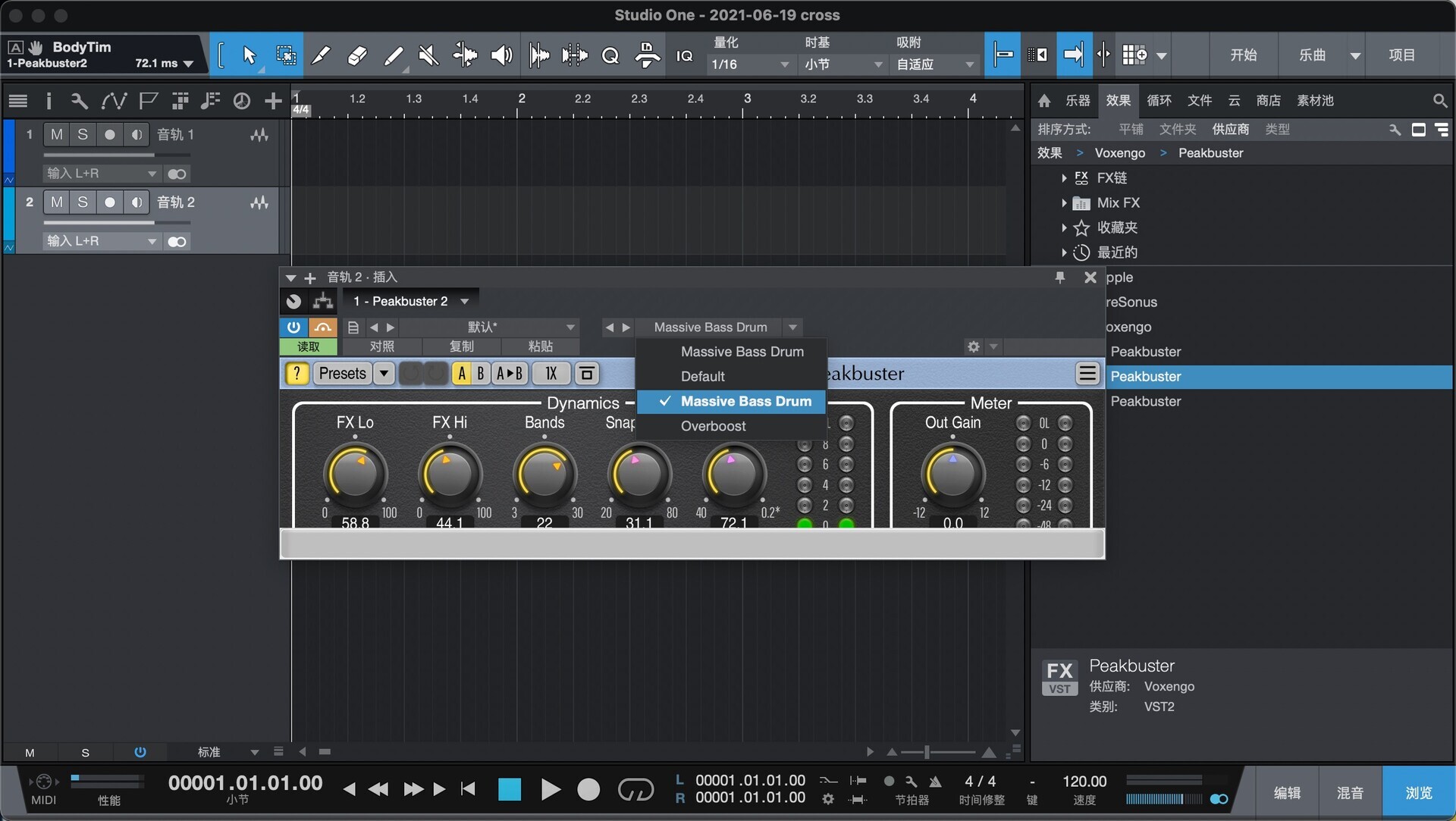Choose Overboost from preset menu

coord(713,426)
